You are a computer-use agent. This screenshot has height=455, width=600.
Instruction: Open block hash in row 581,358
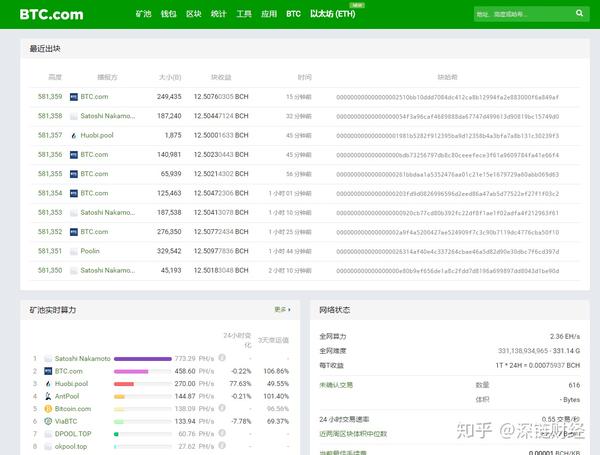(x=448, y=116)
